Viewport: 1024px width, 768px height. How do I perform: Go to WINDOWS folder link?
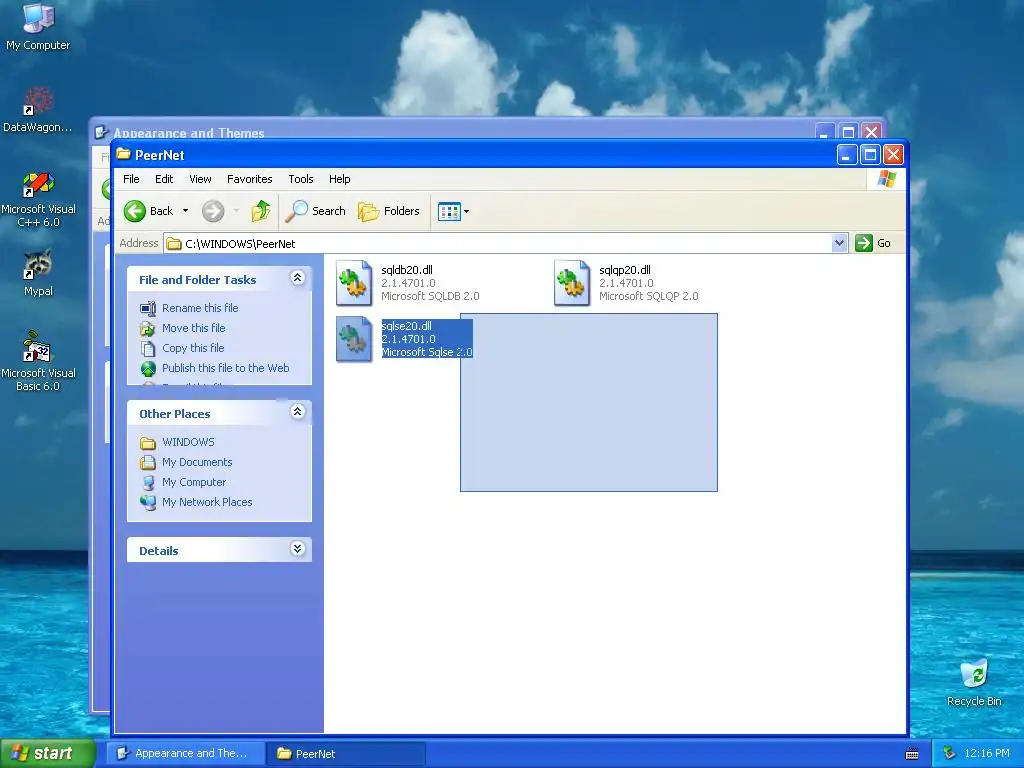188,442
